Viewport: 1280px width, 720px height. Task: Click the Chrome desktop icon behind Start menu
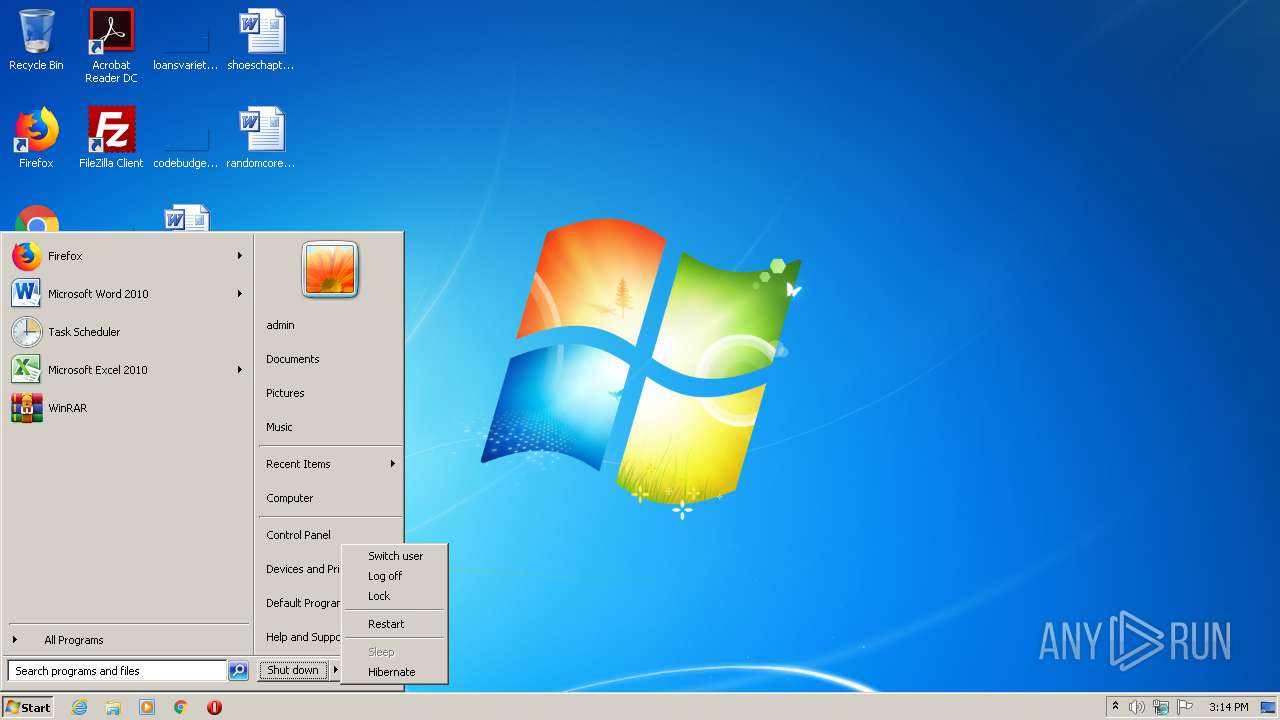[37, 218]
